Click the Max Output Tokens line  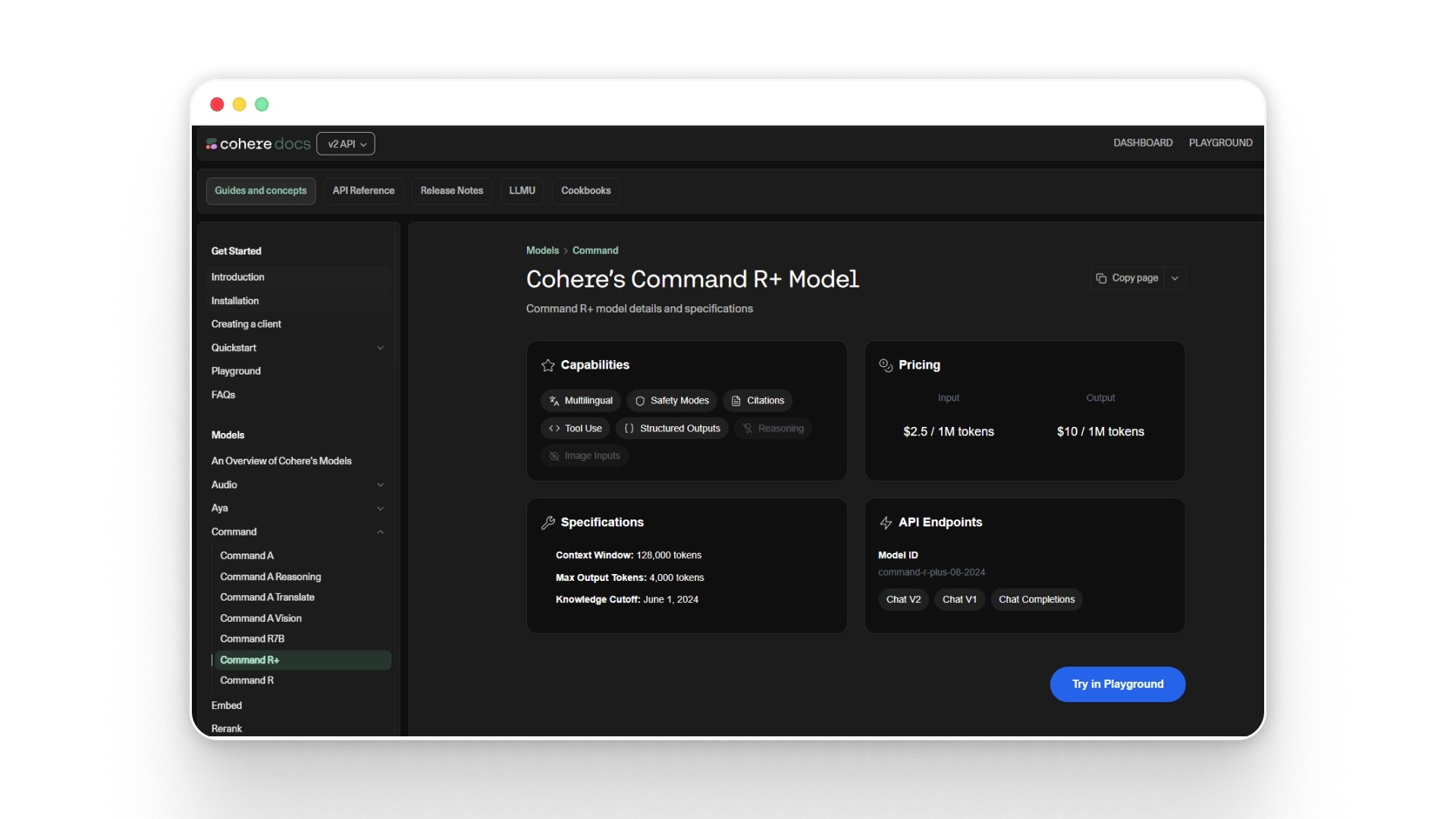coord(629,578)
